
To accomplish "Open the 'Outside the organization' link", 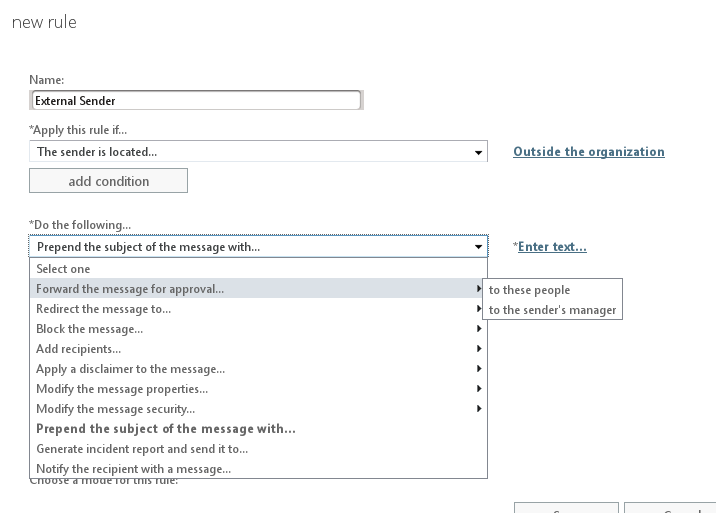I will click(589, 152).
